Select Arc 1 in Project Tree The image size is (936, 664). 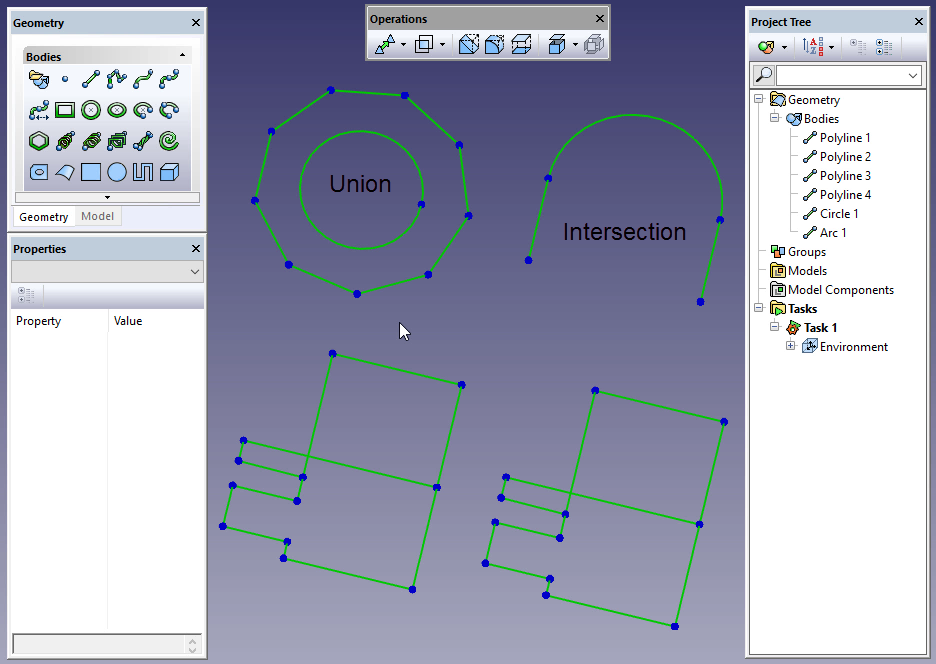point(833,233)
